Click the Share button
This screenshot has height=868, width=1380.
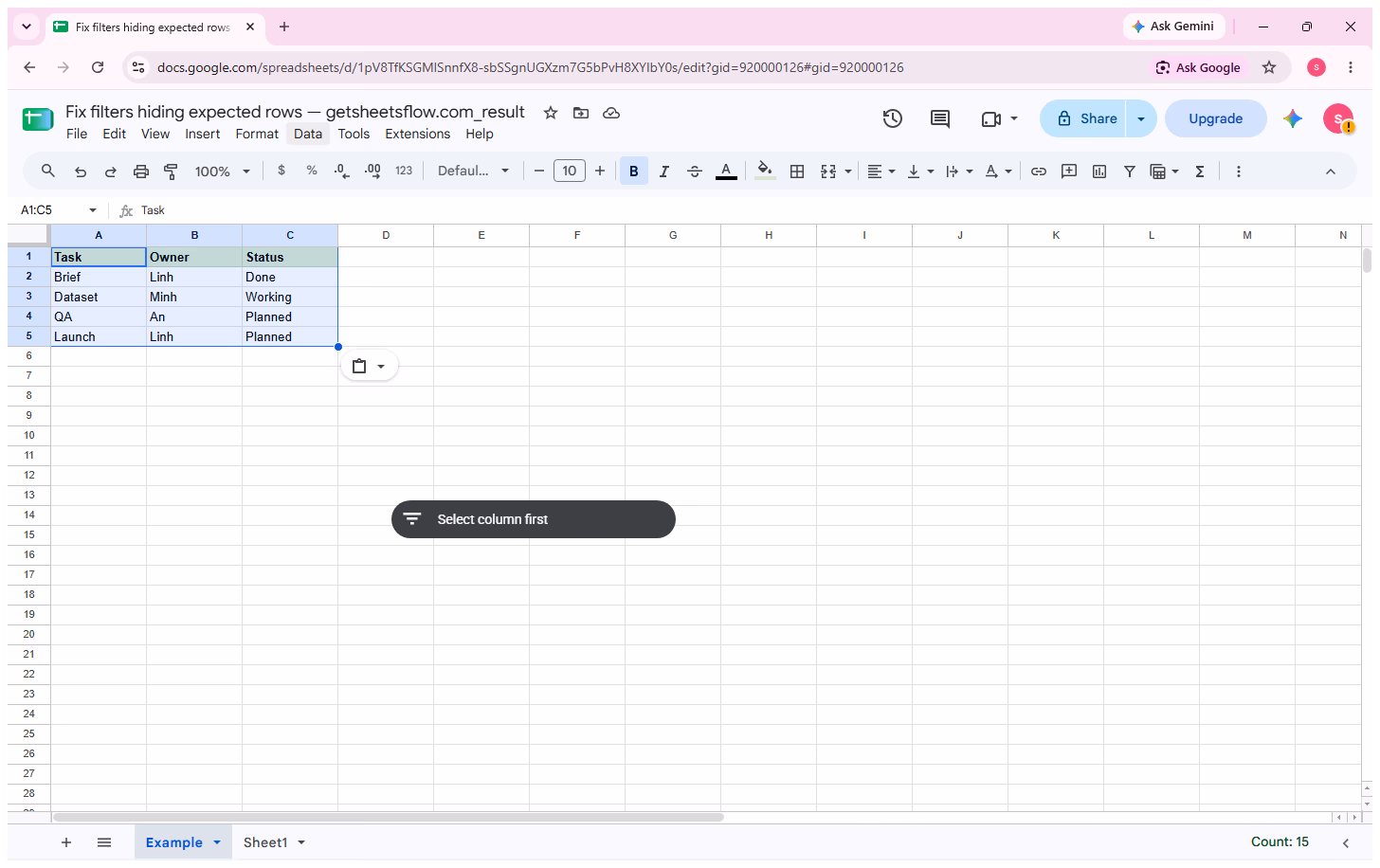1083,118
